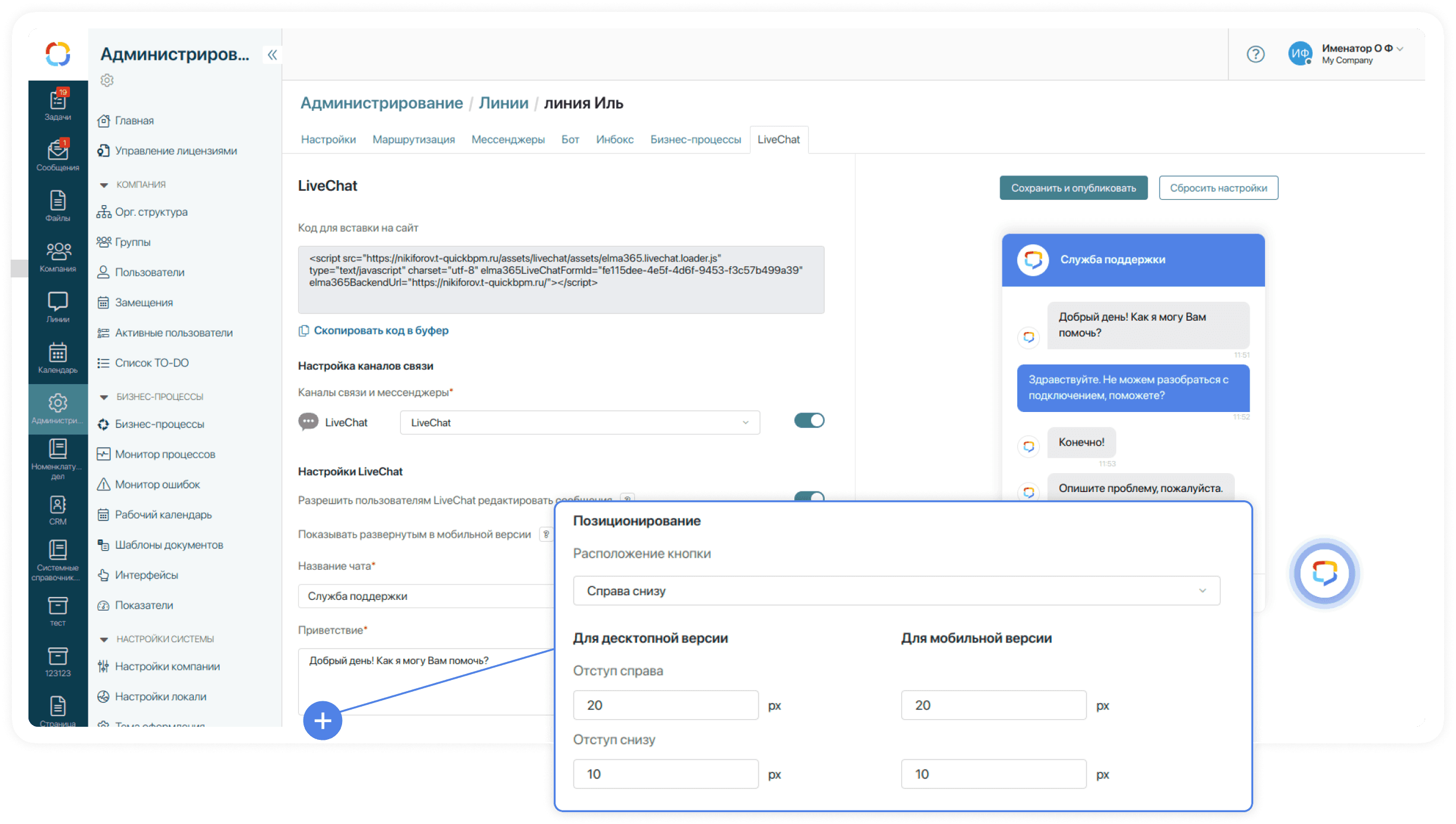Open Calendar (Календарь) rail icon

tap(58, 357)
